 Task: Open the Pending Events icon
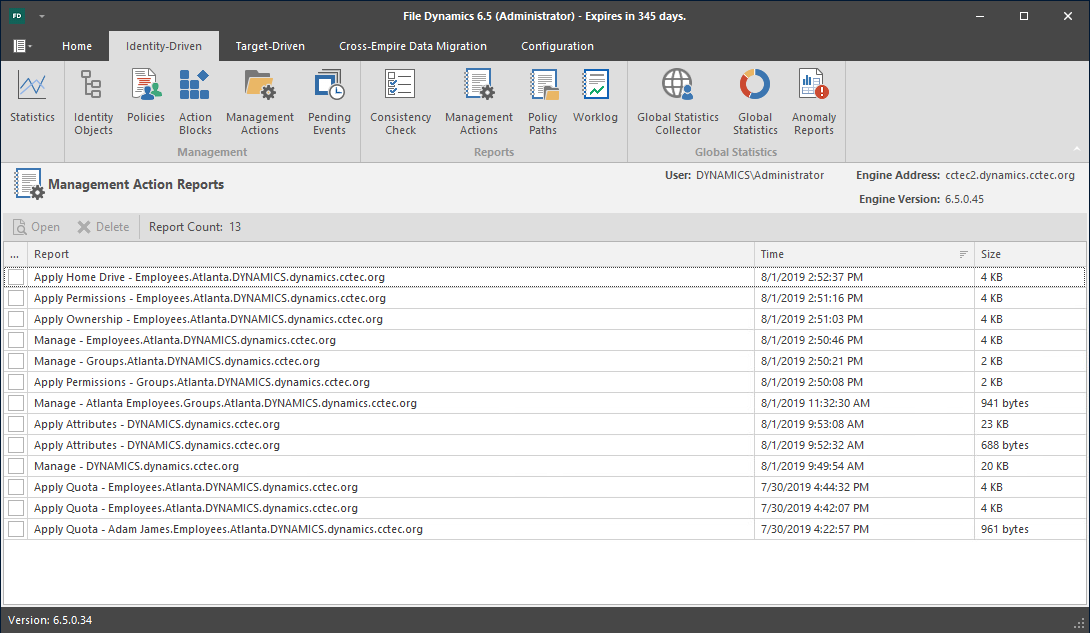[x=329, y=102]
